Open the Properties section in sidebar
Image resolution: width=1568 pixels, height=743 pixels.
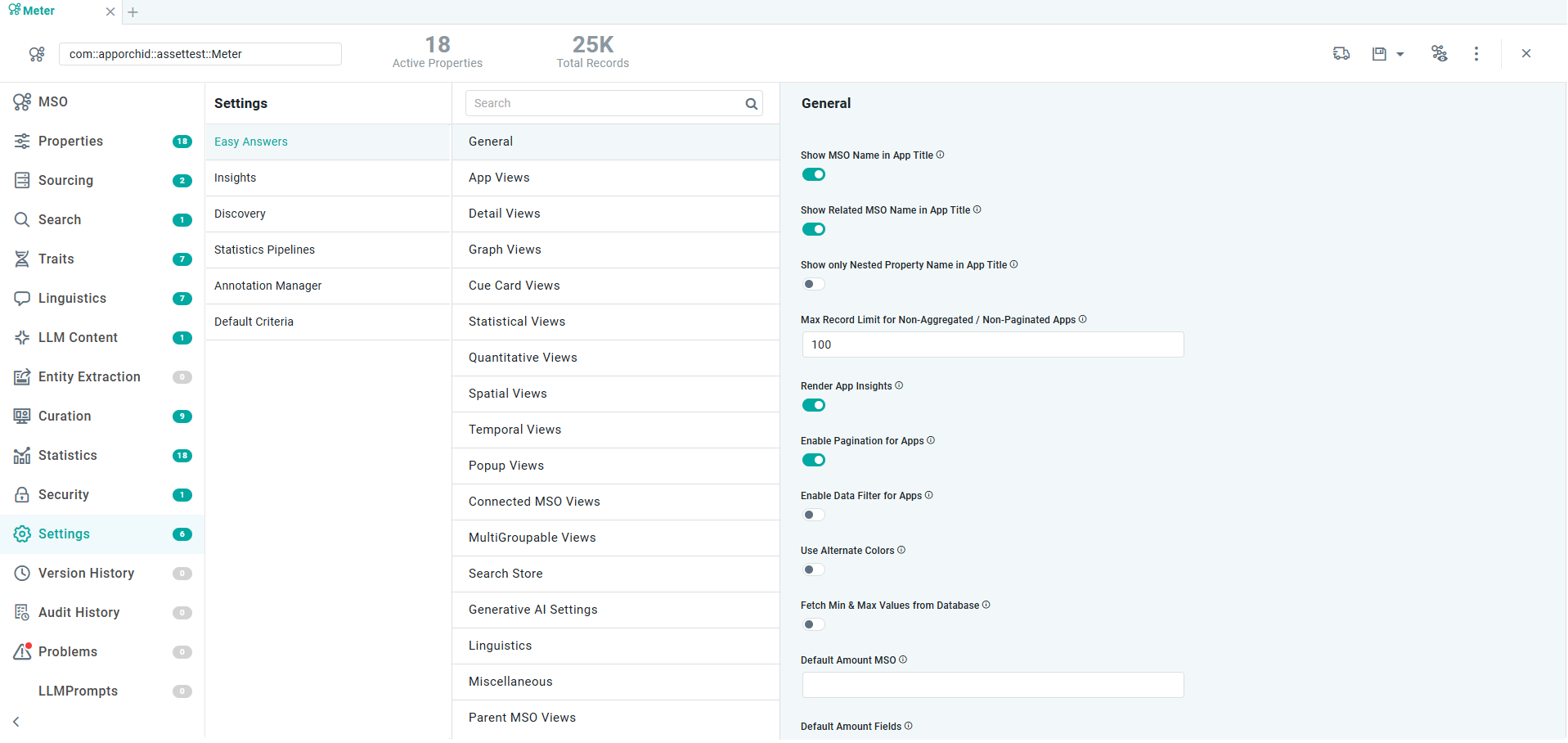click(x=70, y=142)
